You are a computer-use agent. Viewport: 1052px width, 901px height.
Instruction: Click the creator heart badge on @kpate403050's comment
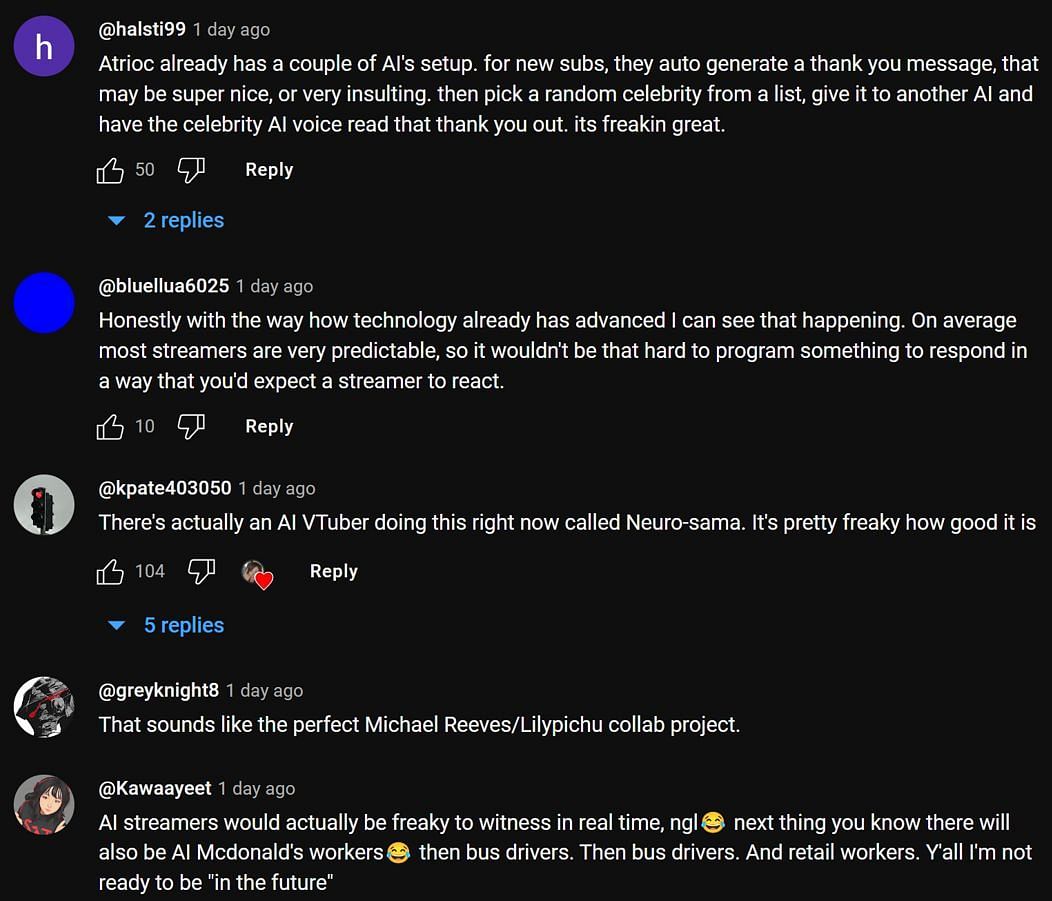tap(257, 573)
